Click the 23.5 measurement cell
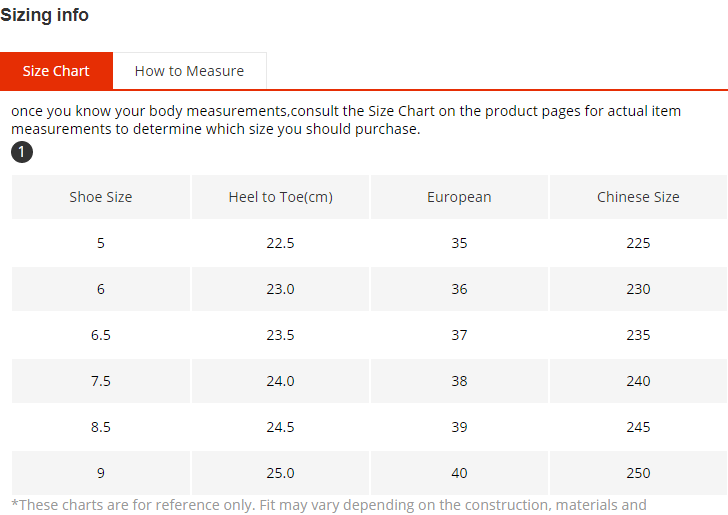Viewport: 728px width, 515px height. coord(280,335)
